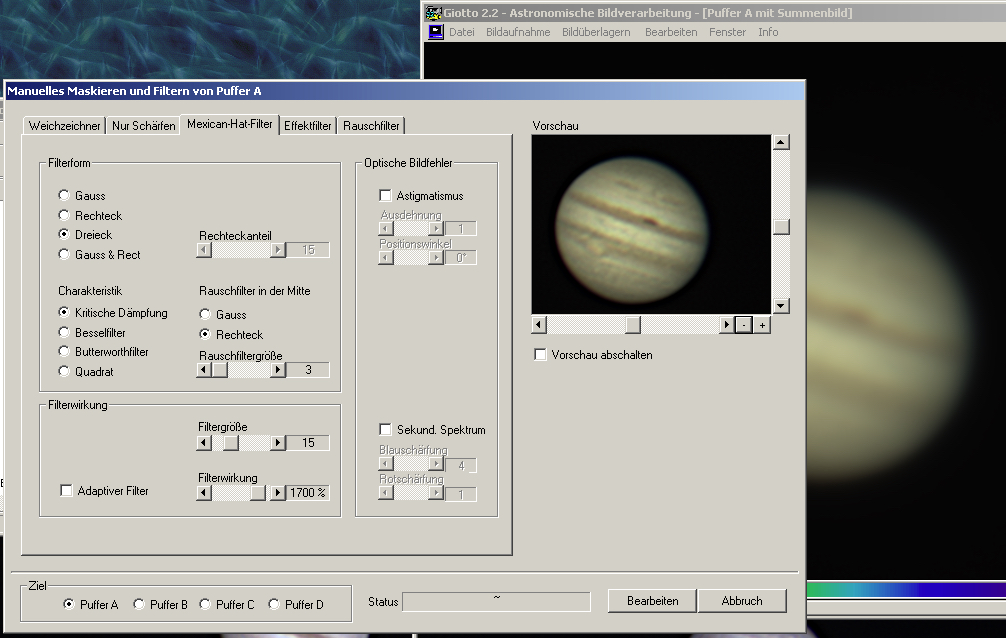
Task: Select Puffer C as target
Action: coord(227,605)
